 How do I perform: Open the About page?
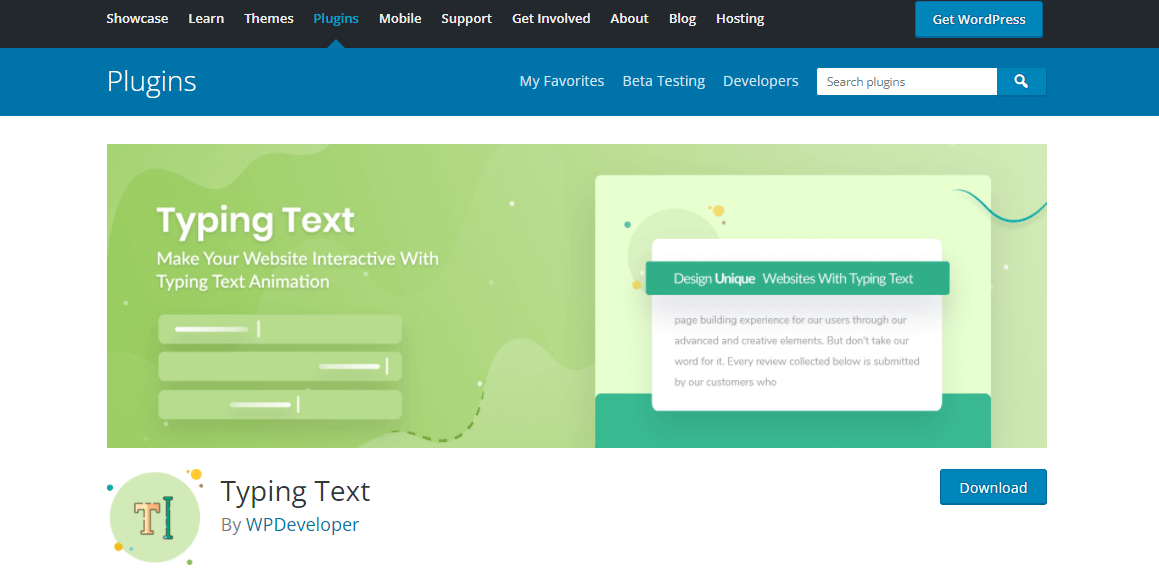(x=629, y=18)
